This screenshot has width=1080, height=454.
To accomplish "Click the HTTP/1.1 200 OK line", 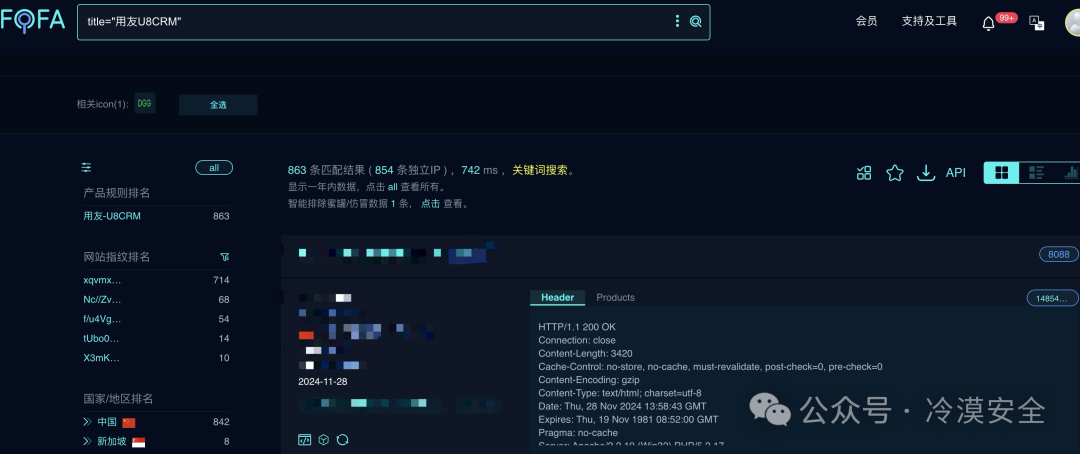I will tap(577, 327).
